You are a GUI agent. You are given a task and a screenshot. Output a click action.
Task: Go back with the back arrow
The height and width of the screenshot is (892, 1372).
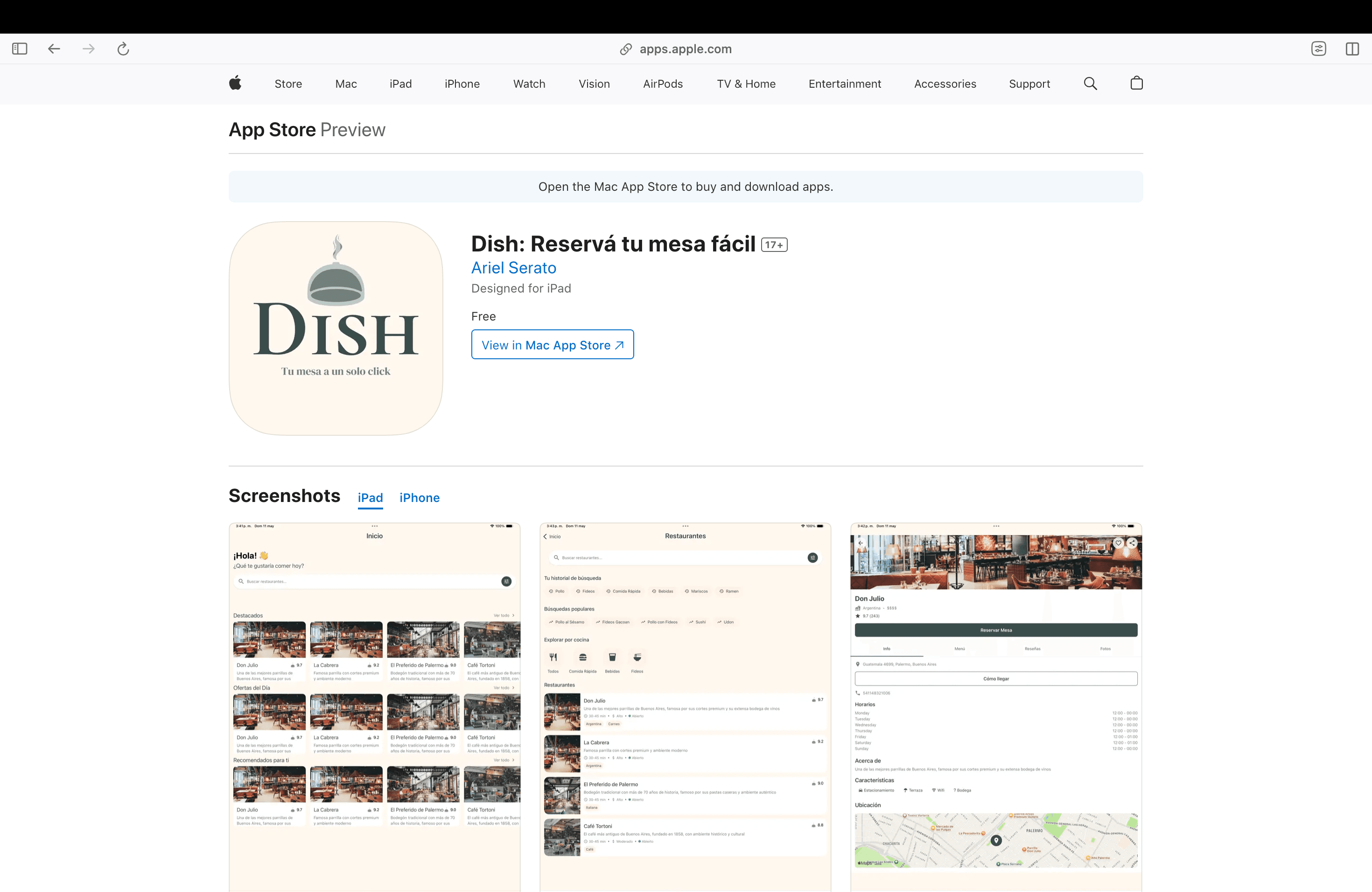click(x=54, y=49)
